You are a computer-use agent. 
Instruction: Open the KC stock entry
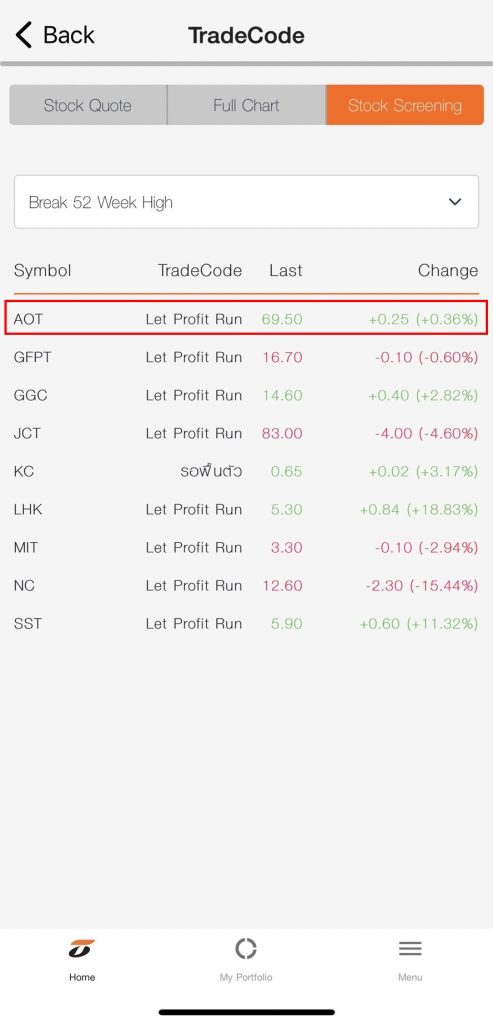246,471
